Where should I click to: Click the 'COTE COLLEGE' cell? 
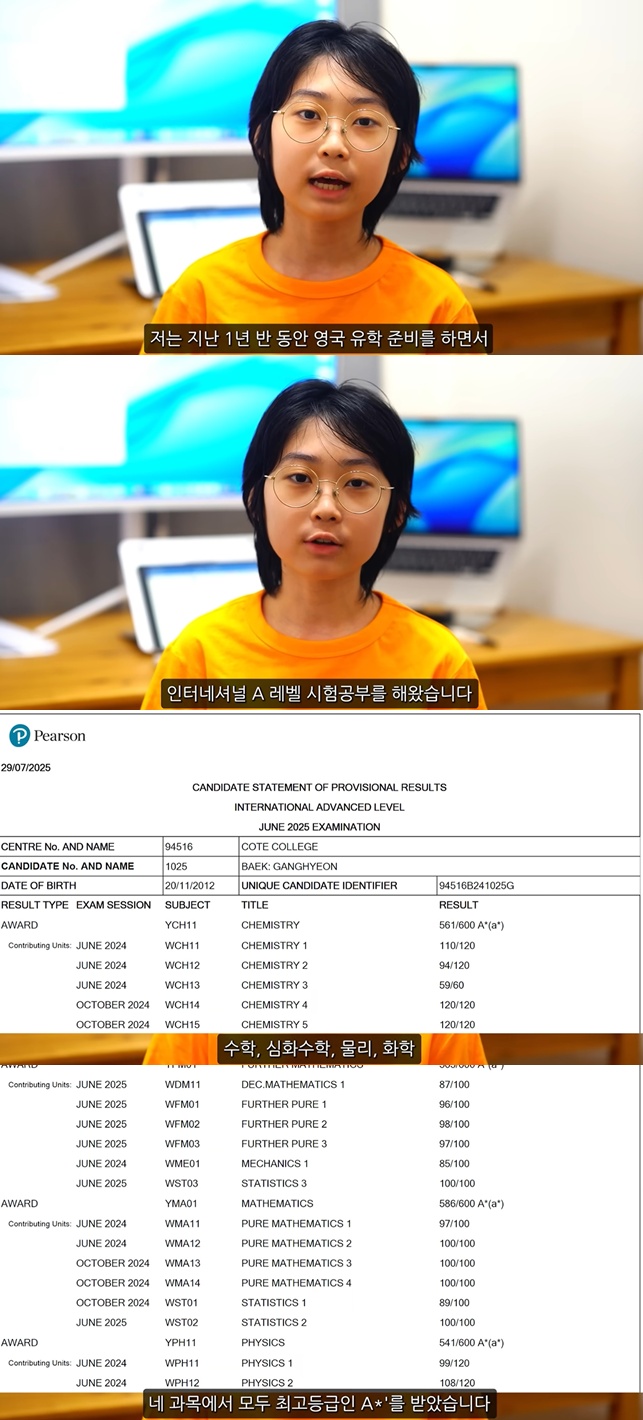[439, 846]
